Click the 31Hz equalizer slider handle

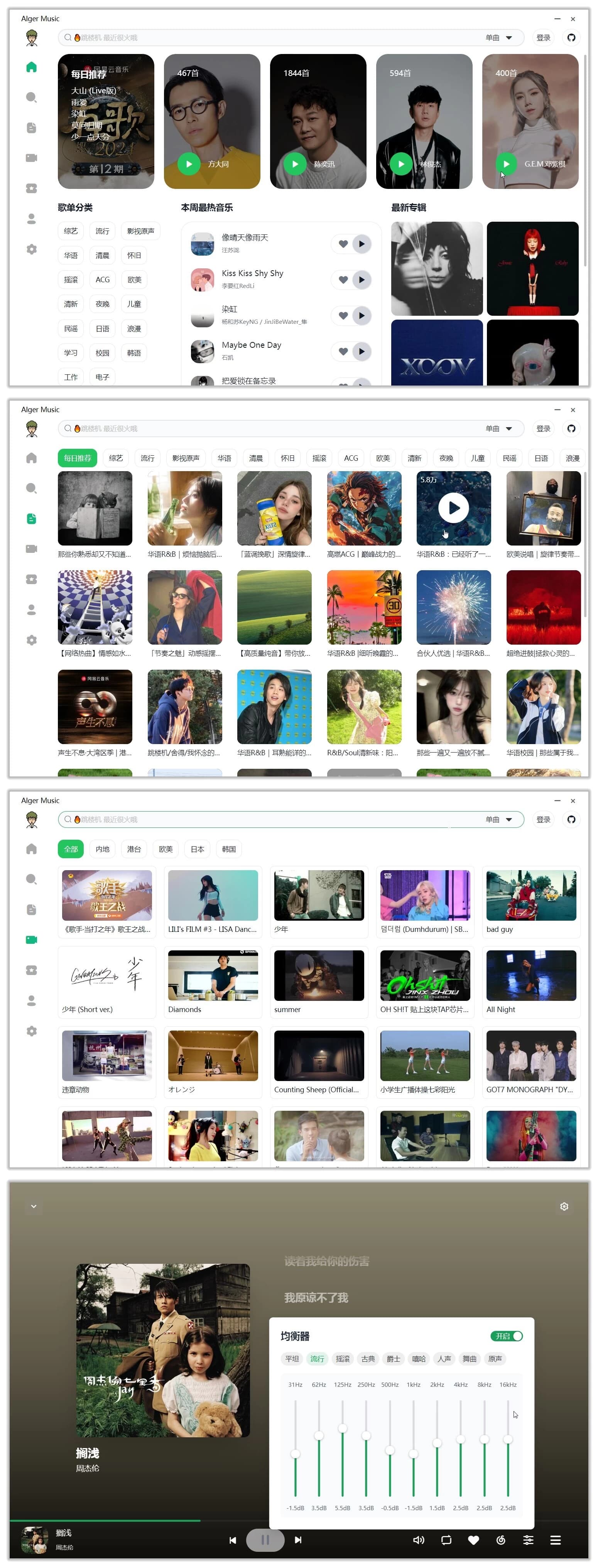click(296, 1454)
